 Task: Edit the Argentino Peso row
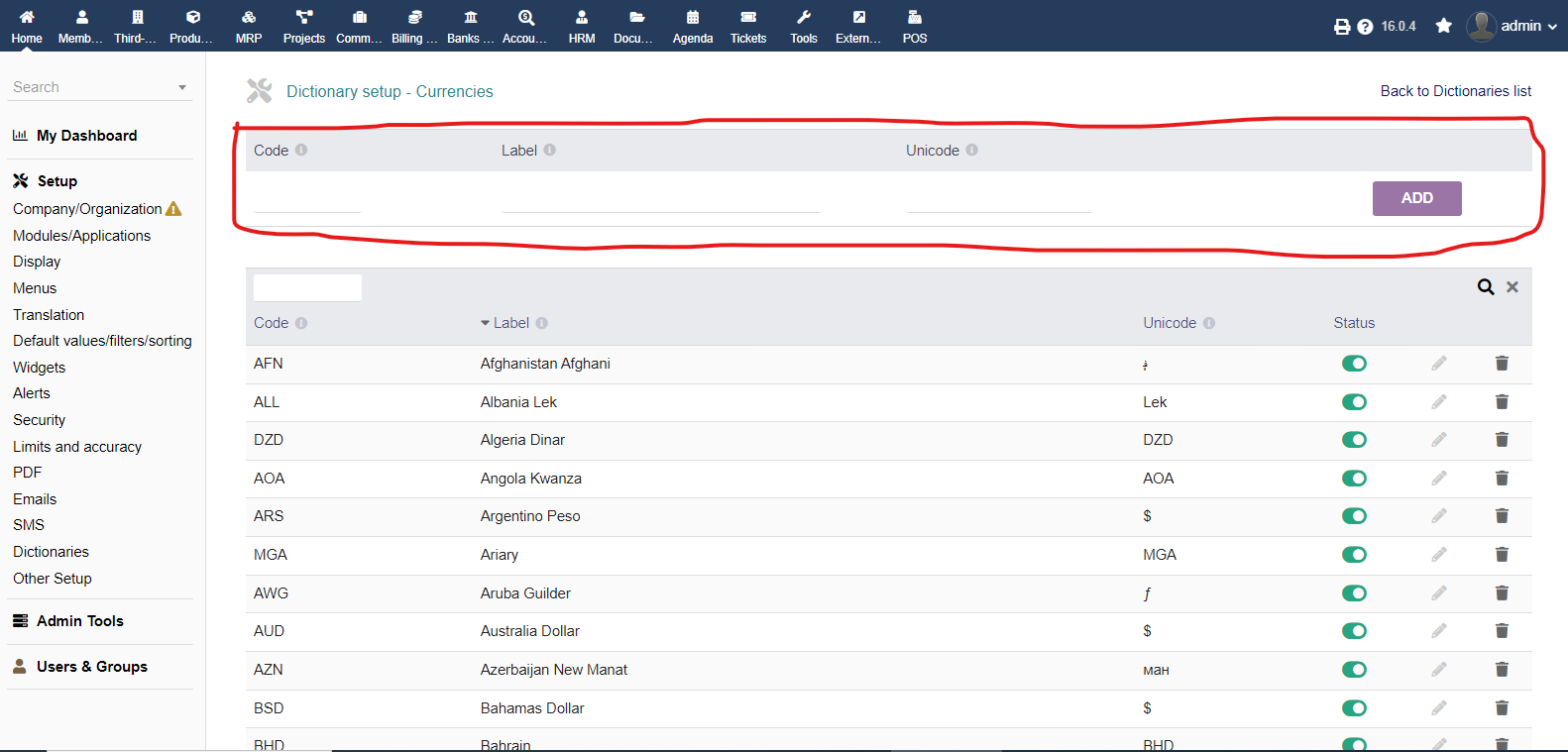(1439, 515)
